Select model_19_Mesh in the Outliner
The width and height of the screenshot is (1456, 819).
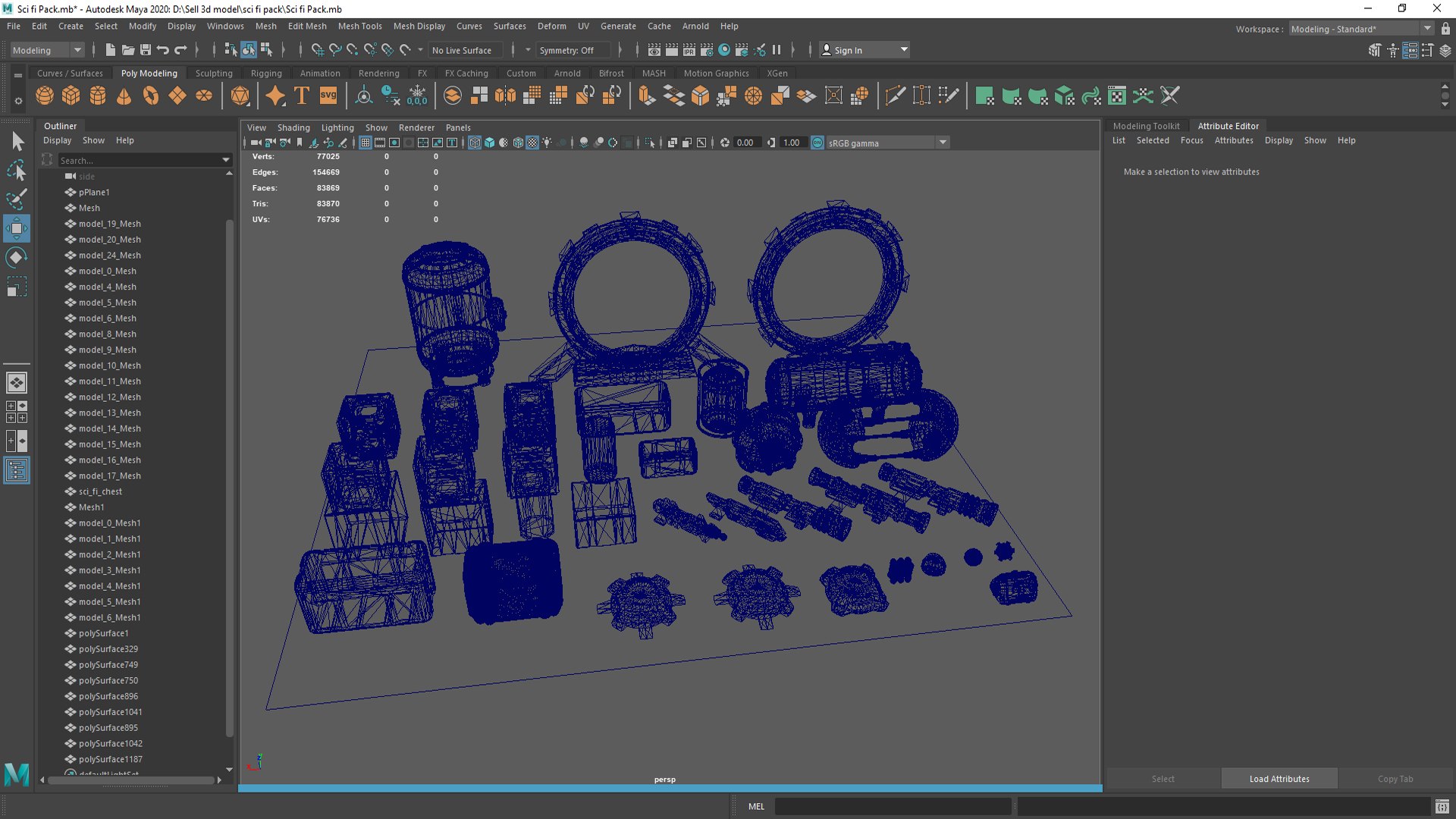coord(109,224)
